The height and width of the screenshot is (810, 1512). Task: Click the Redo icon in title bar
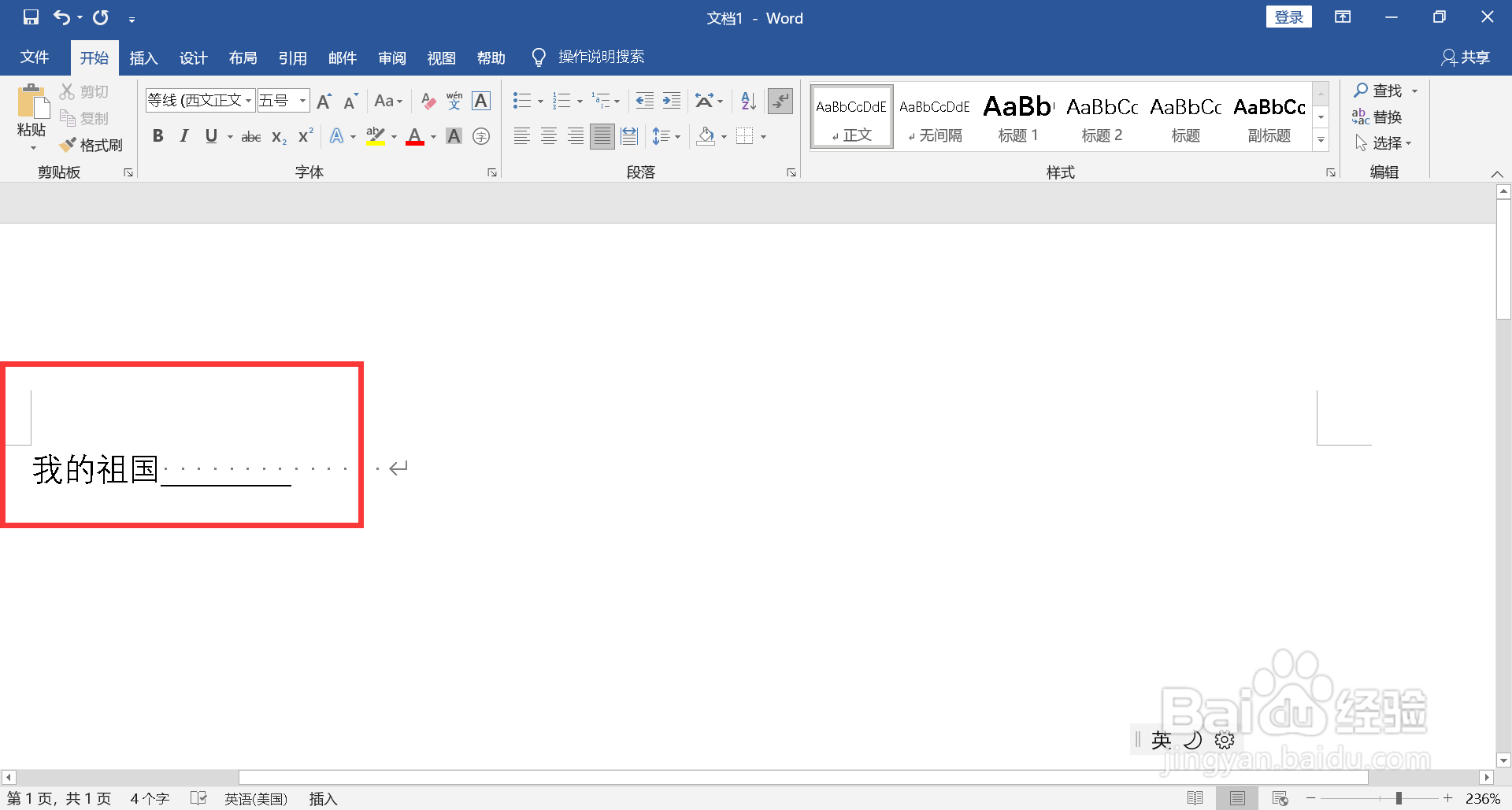tap(101, 17)
